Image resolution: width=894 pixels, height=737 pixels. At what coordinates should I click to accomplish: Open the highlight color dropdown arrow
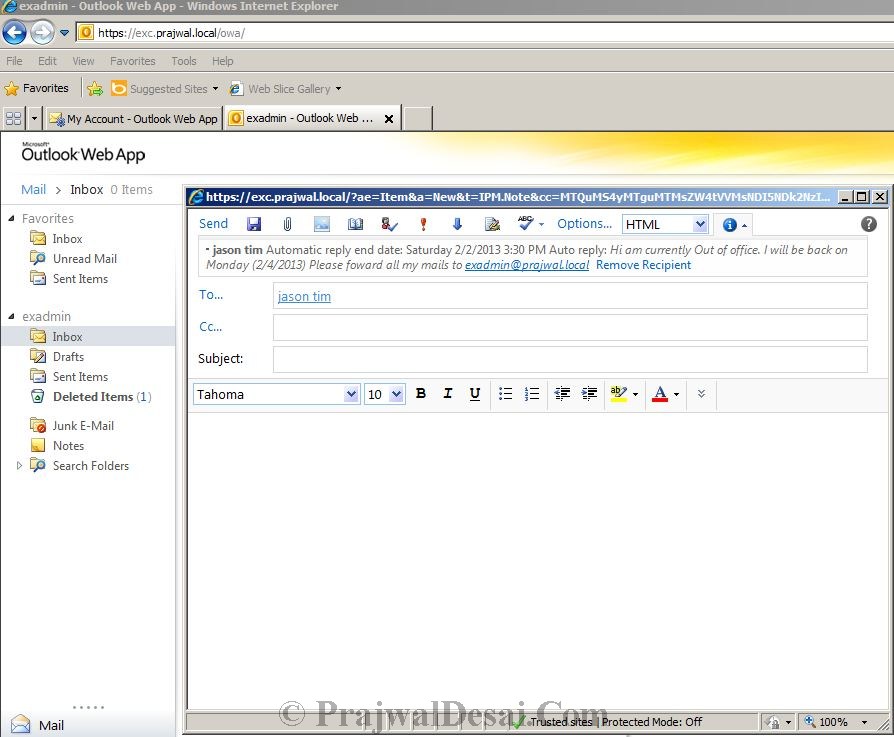[635, 394]
